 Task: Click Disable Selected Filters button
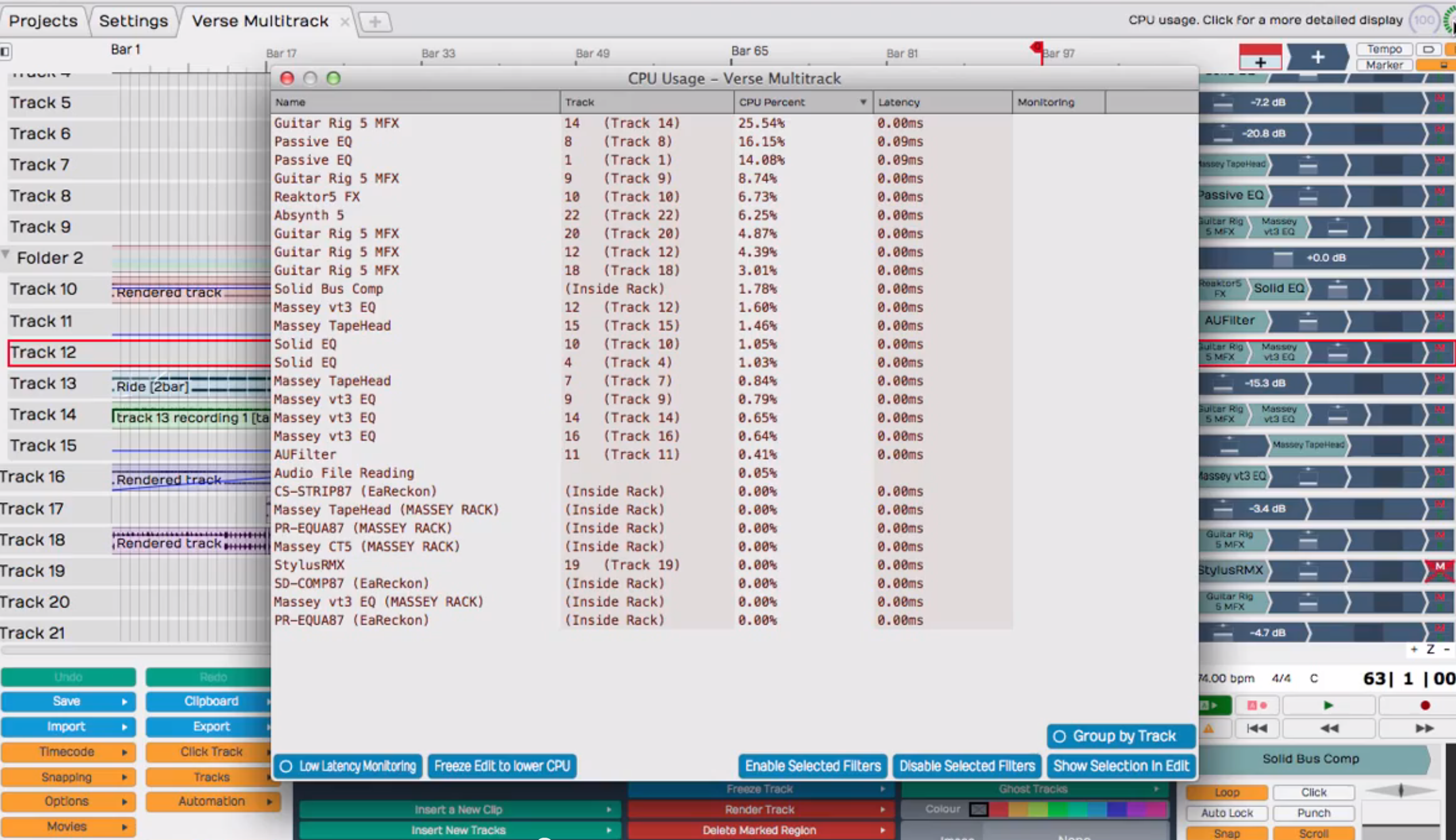pos(967,766)
